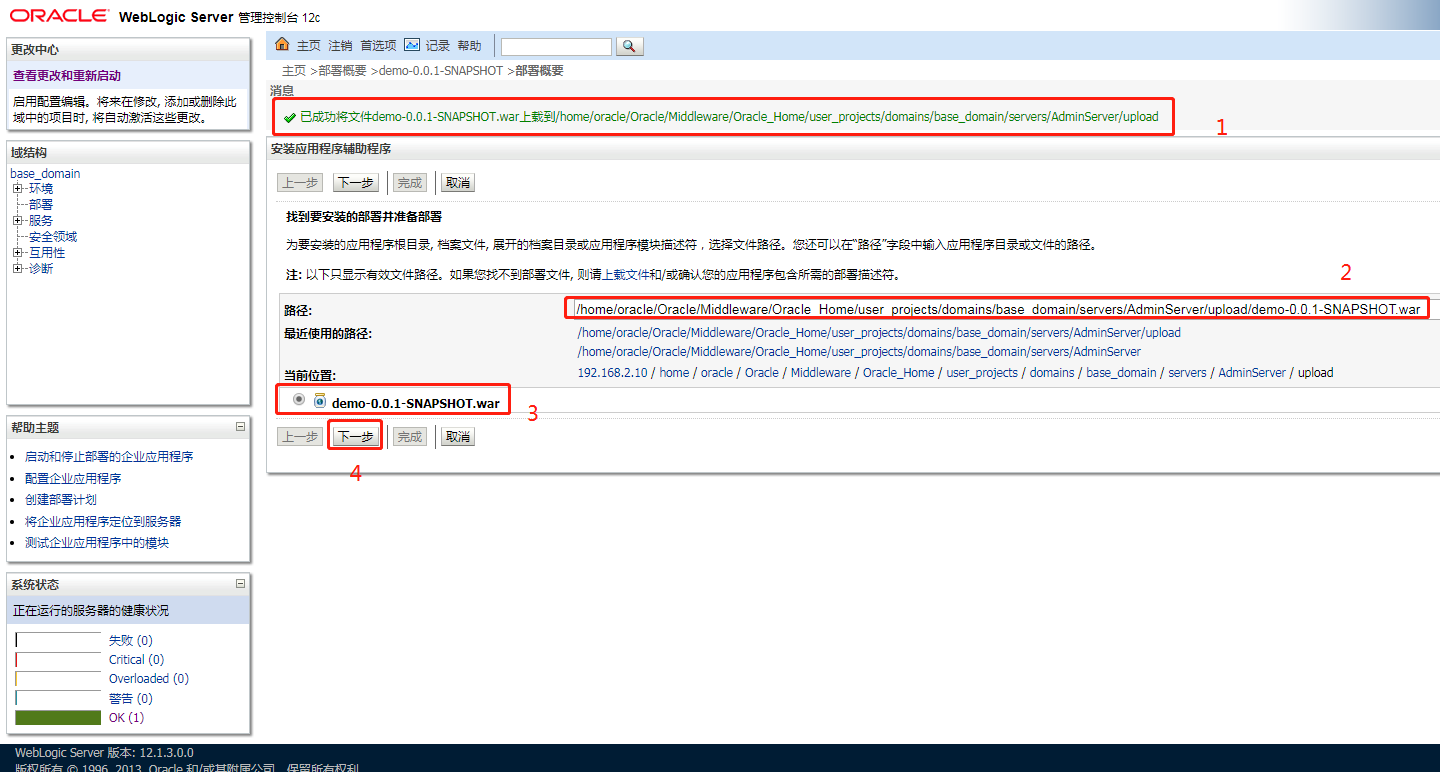Open help topic 创建部署计划
This screenshot has width=1440, height=772.
[61, 500]
